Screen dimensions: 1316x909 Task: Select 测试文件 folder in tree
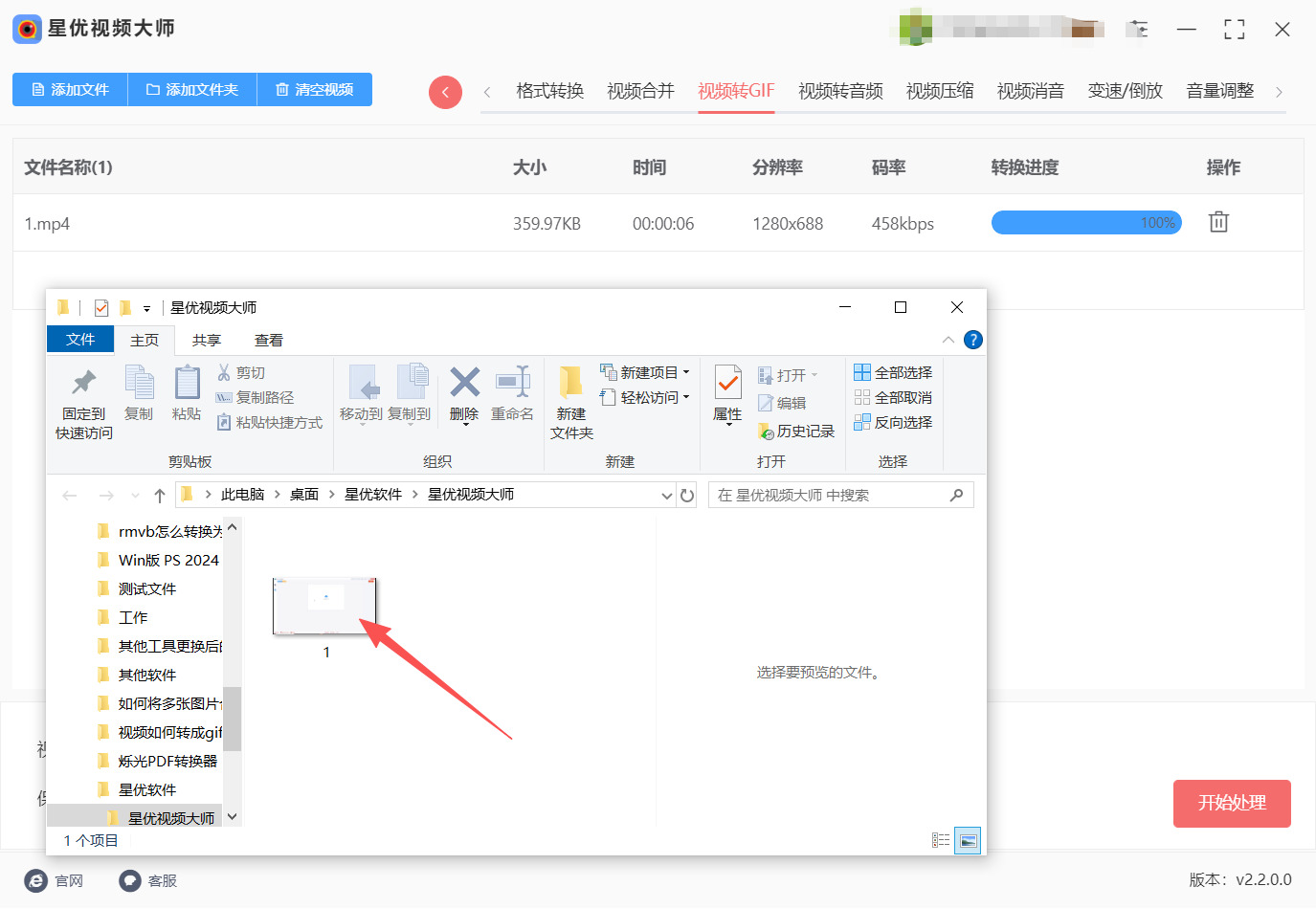click(147, 588)
